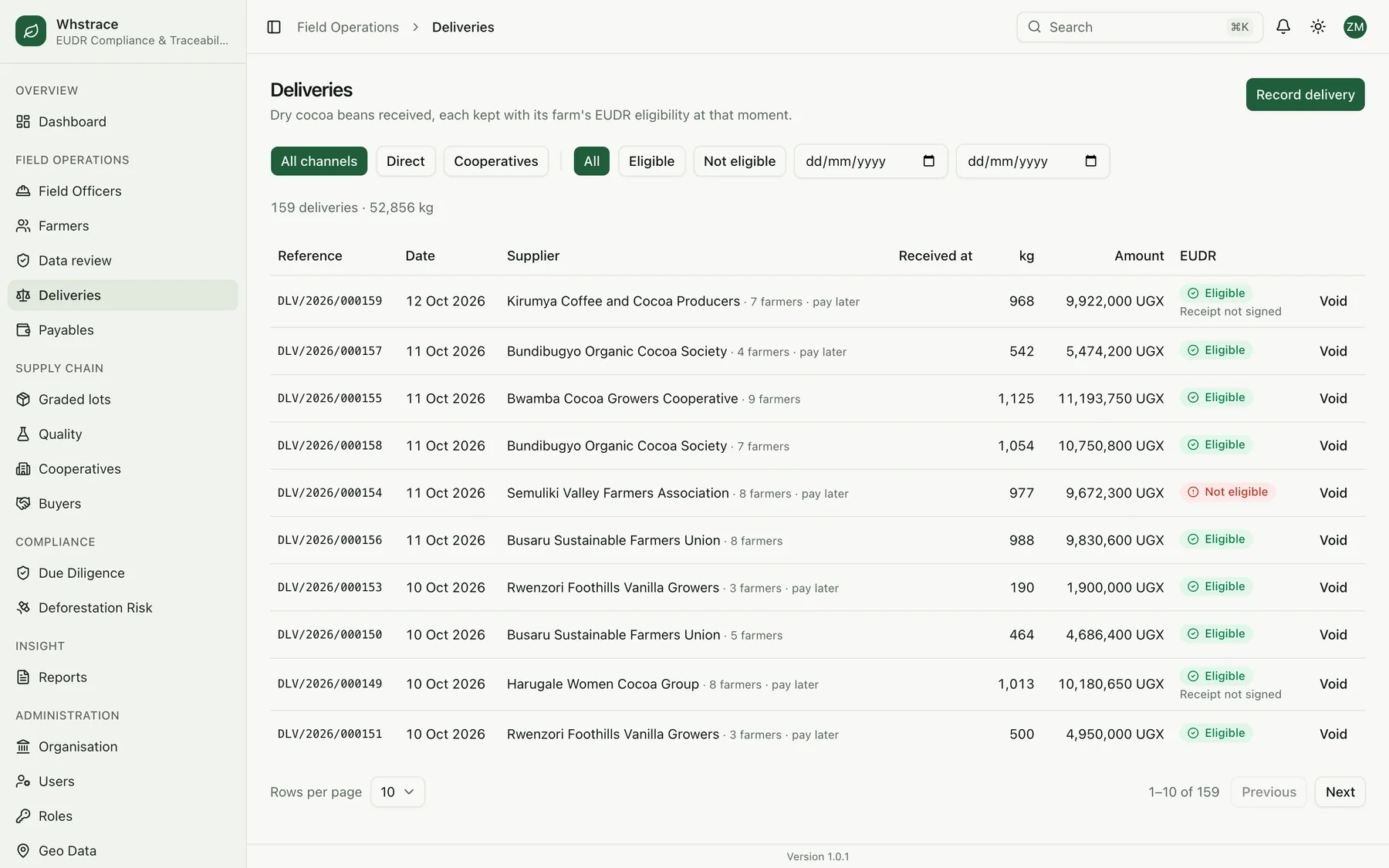Open Quality section
This screenshot has width=1389, height=868.
[x=123, y=434]
